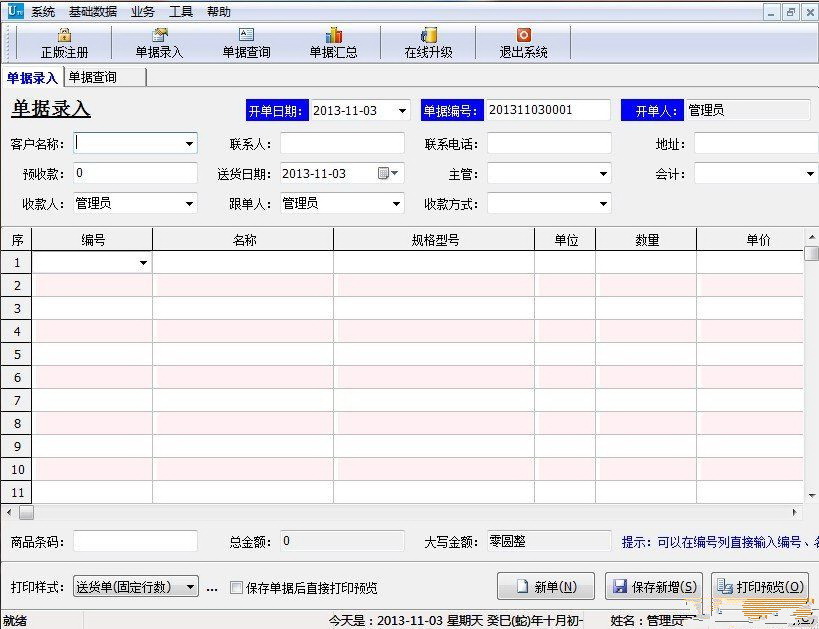Expand the 客户名称 dropdown
The height and width of the screenshot is (629, 819).
(x=190, y=144)
